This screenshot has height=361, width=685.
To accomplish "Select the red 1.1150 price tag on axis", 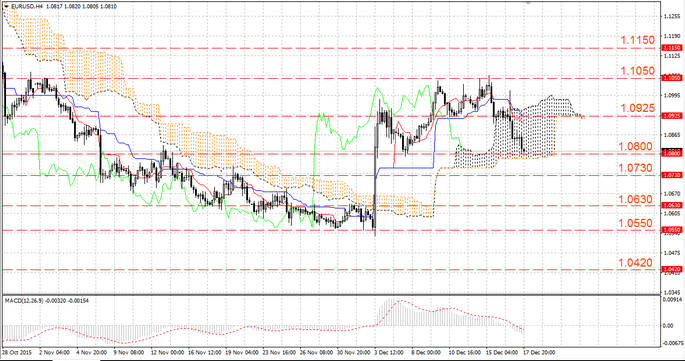I will [671, 48].
